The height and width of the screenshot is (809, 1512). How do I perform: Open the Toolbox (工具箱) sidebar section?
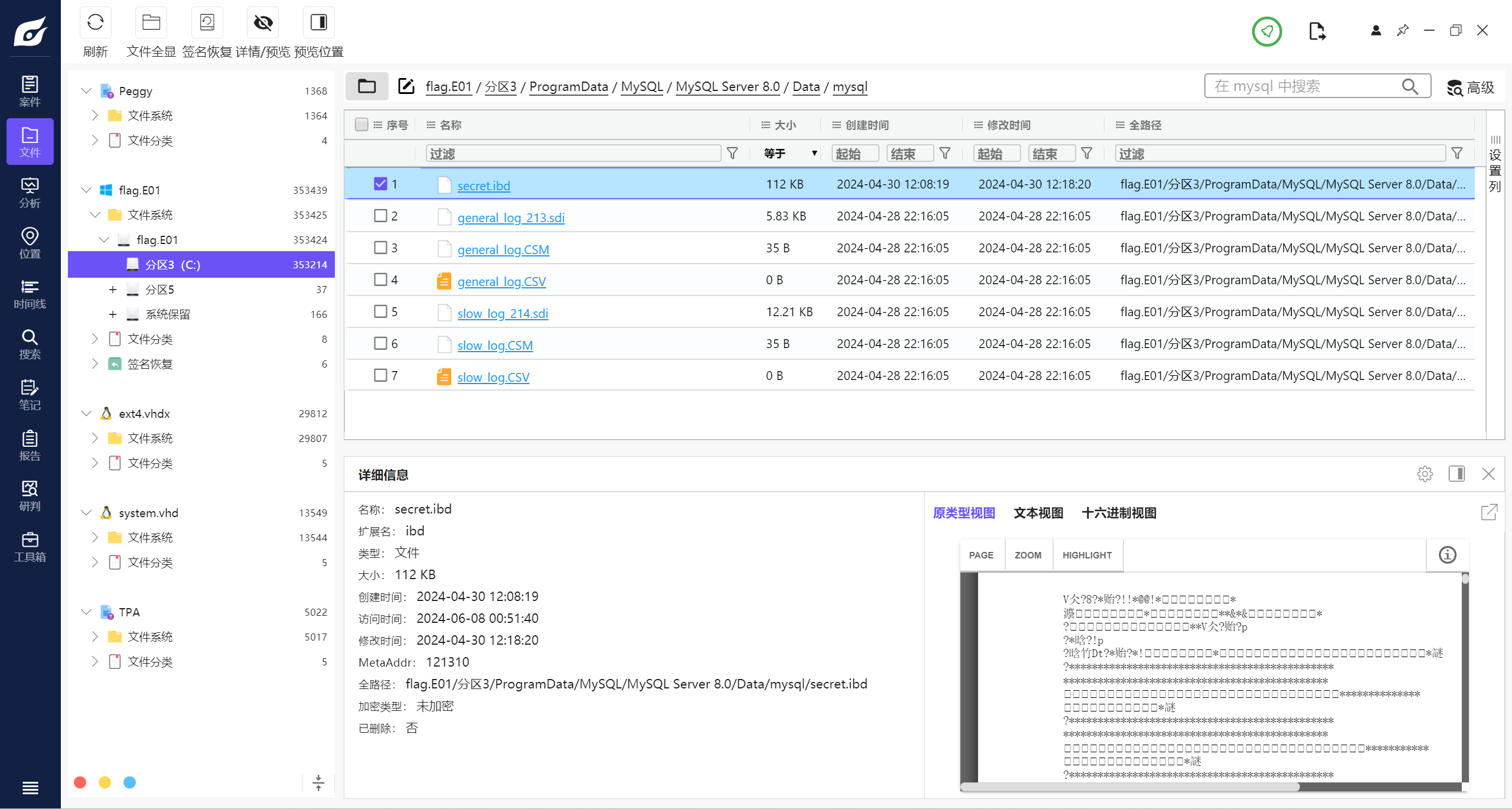click(x=30, y=547)
